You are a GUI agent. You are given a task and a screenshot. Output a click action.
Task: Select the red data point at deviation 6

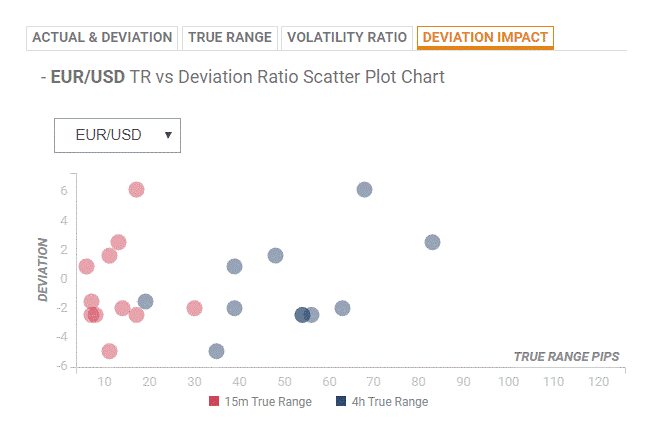(x=136, y=189)
